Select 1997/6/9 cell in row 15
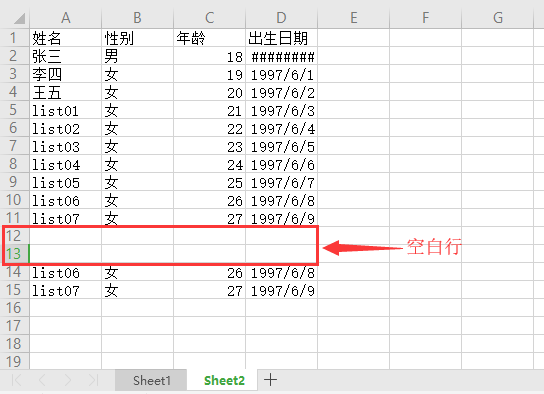Viewport: 544px width, 394px height. (x=281, y=290)
